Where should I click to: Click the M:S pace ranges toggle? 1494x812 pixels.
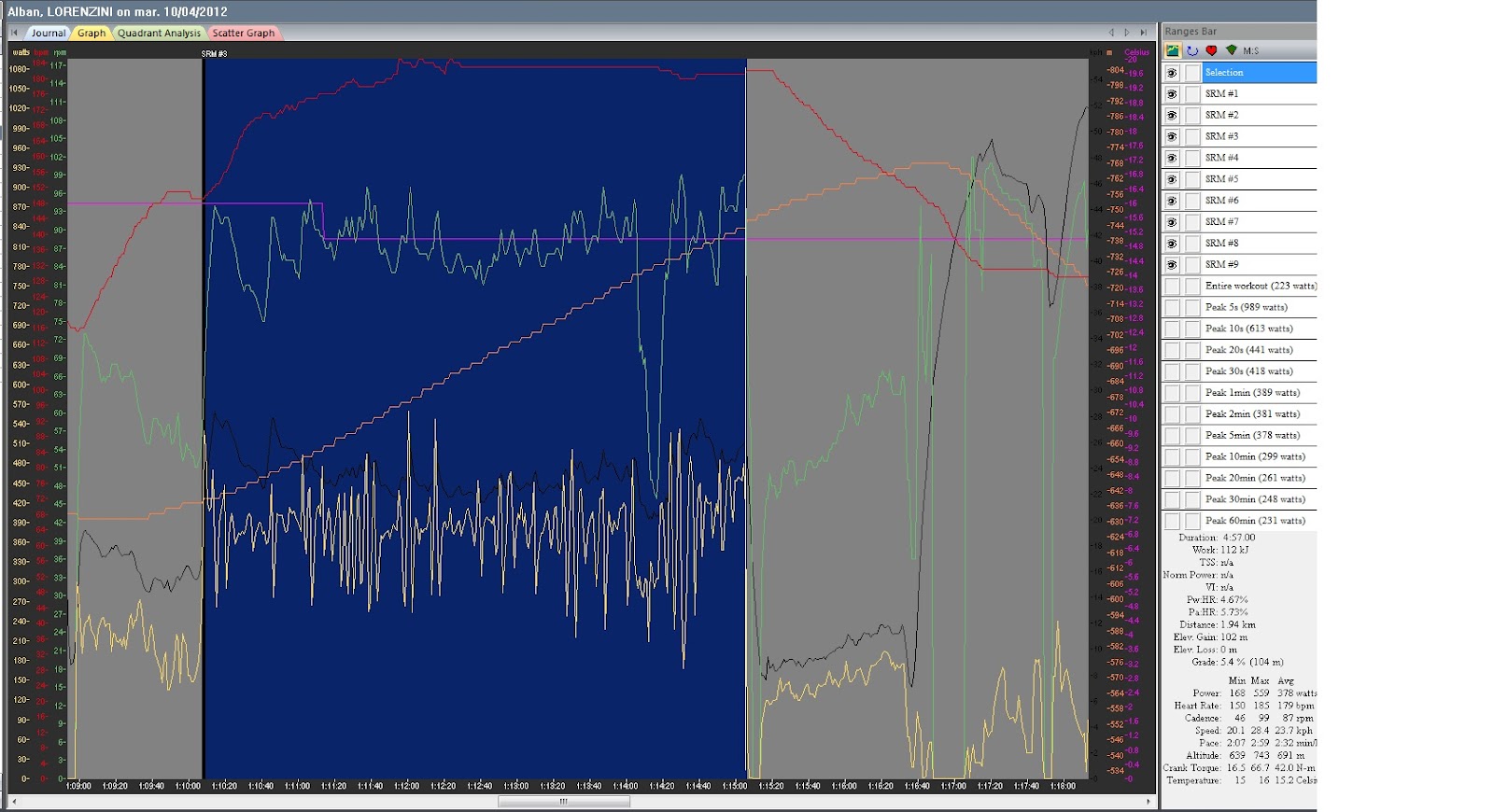pyautogui.click(x=1250, y=50)
